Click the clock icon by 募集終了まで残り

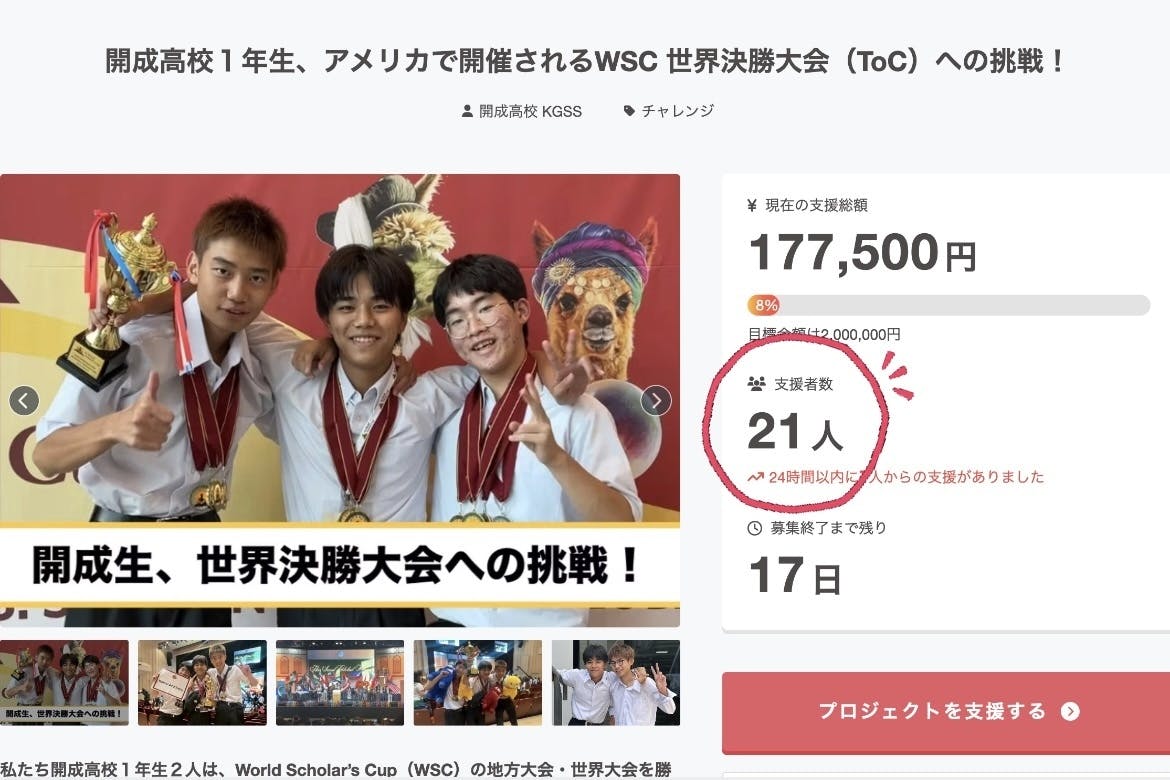point(754,528)
